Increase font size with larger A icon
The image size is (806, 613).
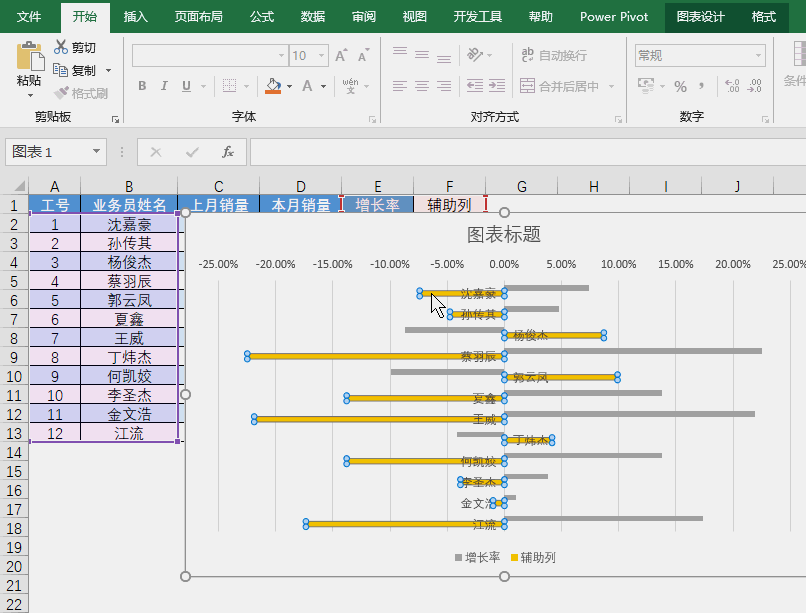coord(341,55)
